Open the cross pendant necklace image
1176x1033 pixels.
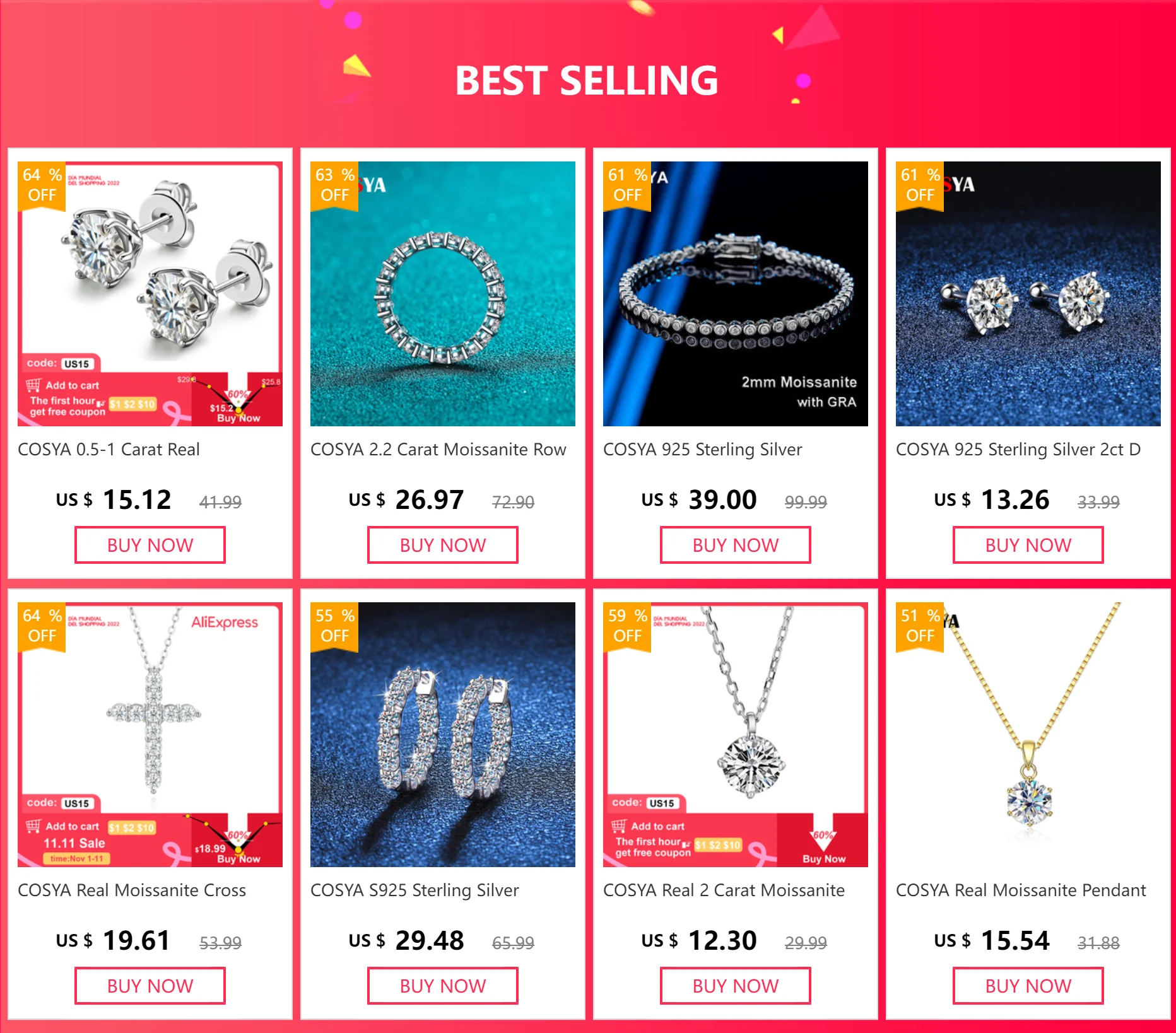click(x=150, y=735)
